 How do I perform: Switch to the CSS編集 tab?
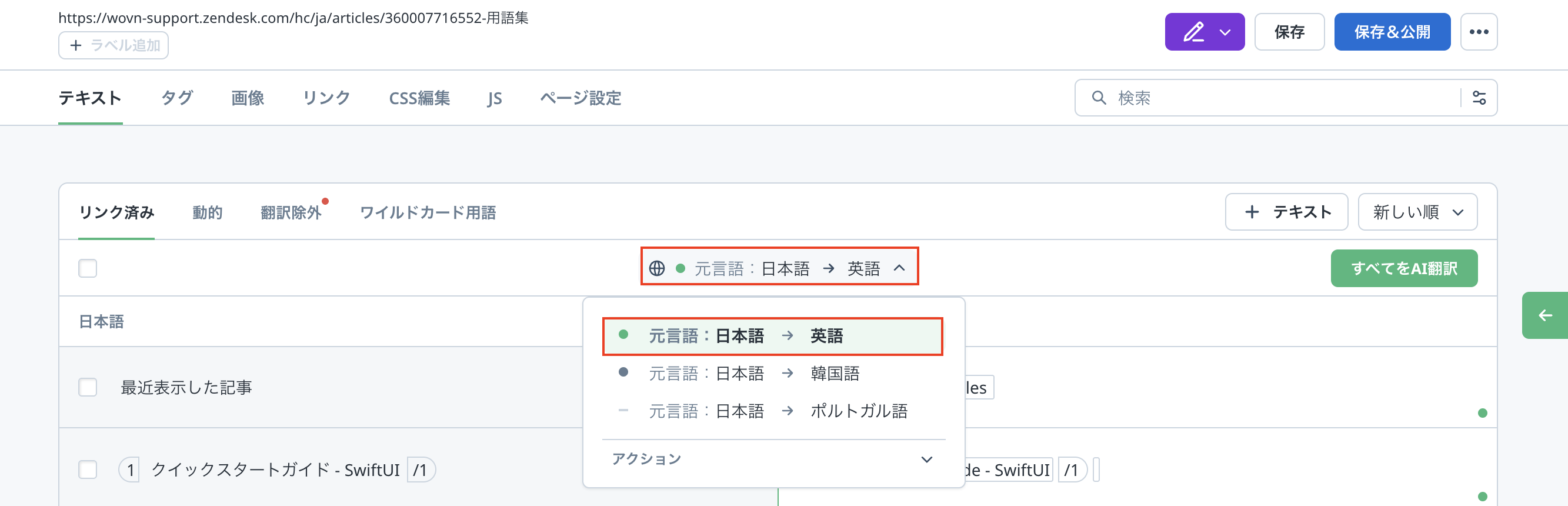[419, 98]
